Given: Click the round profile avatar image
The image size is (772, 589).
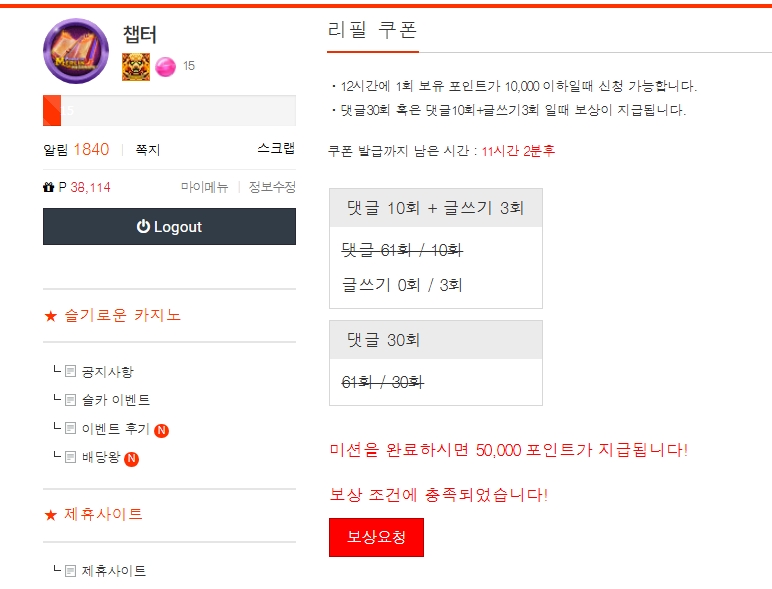Looking at the screenshot, I should 76,51.
